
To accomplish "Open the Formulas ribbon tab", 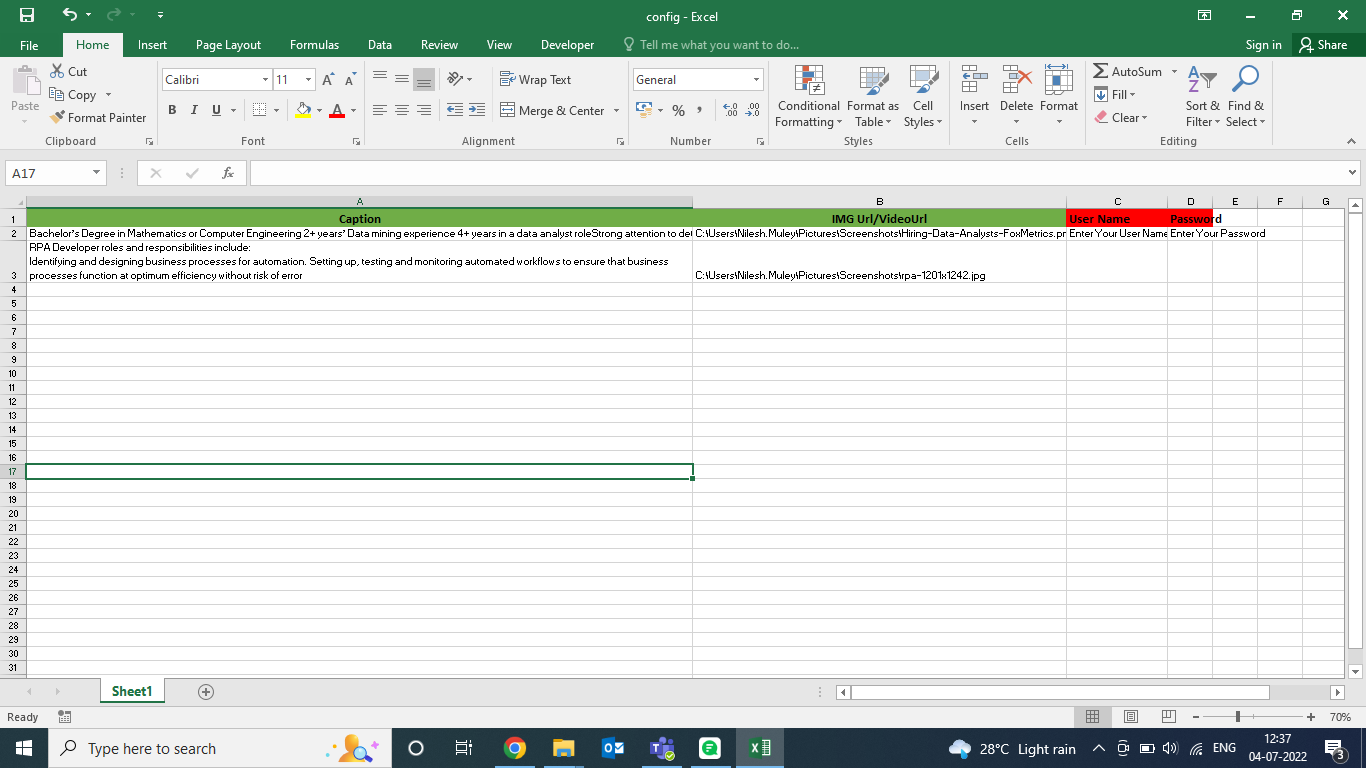I will pos(314,45).
